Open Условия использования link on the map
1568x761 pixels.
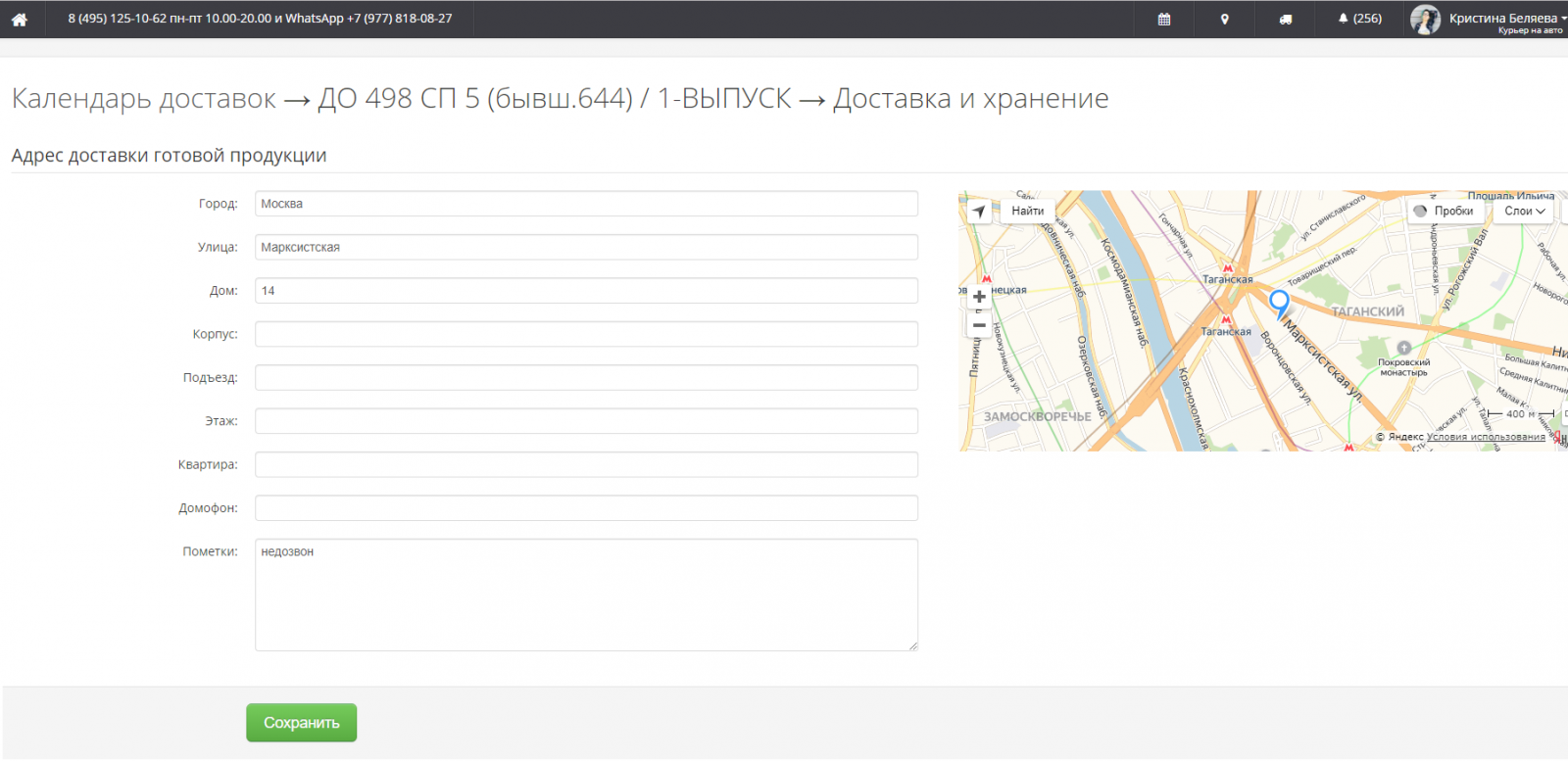(1486, 437)
